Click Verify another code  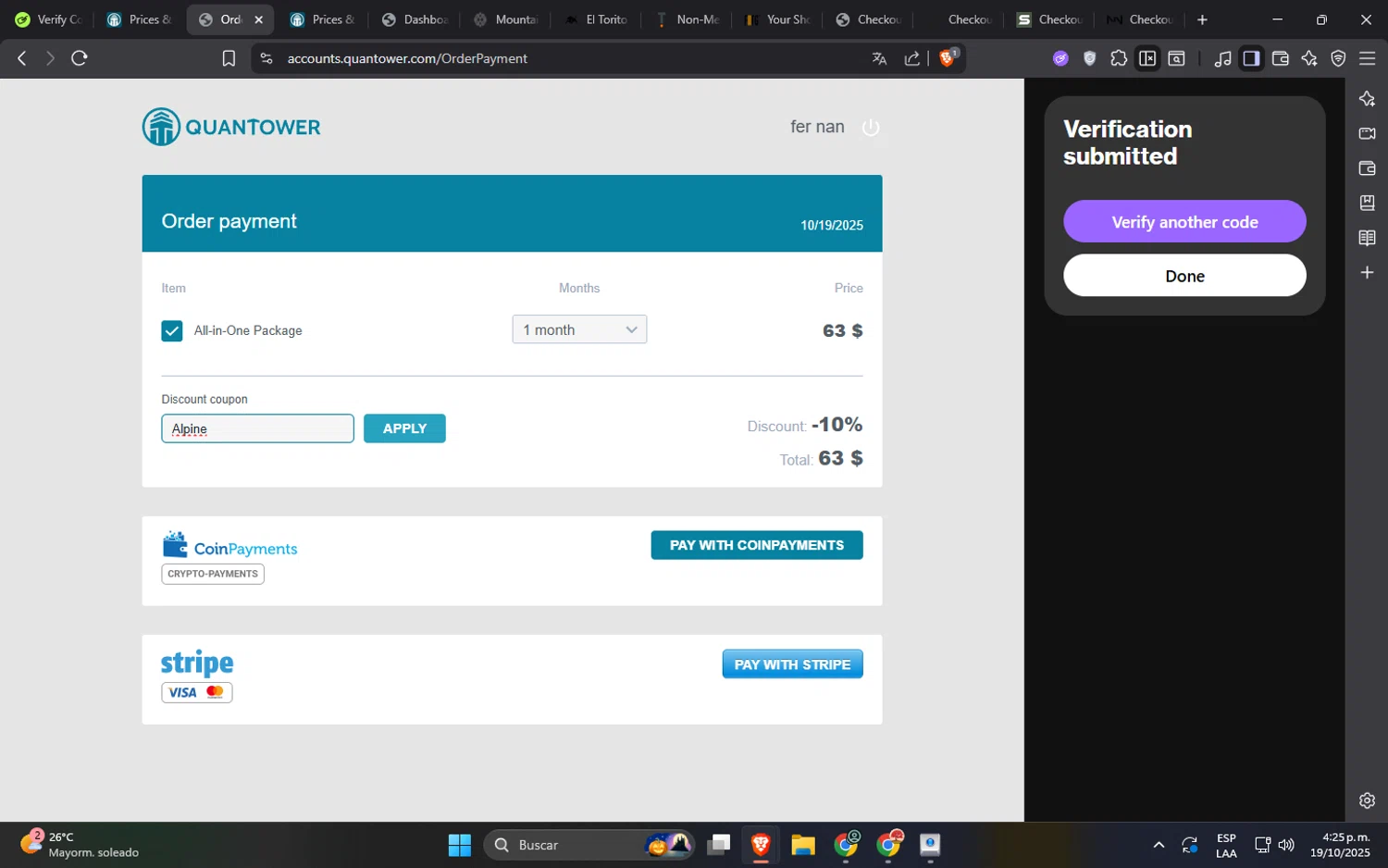pyautogui.click(x=1184, y=222)
